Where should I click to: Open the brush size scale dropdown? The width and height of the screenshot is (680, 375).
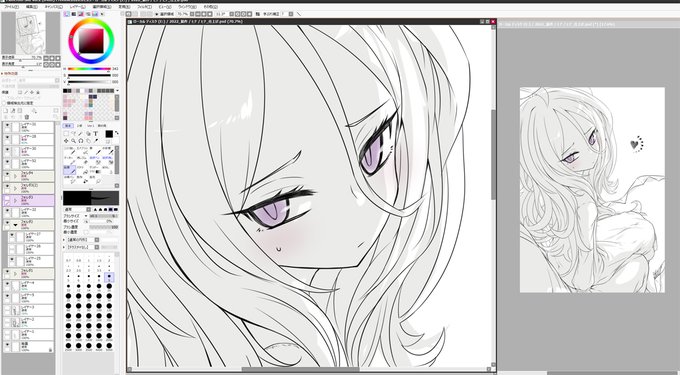coord(86,216)
